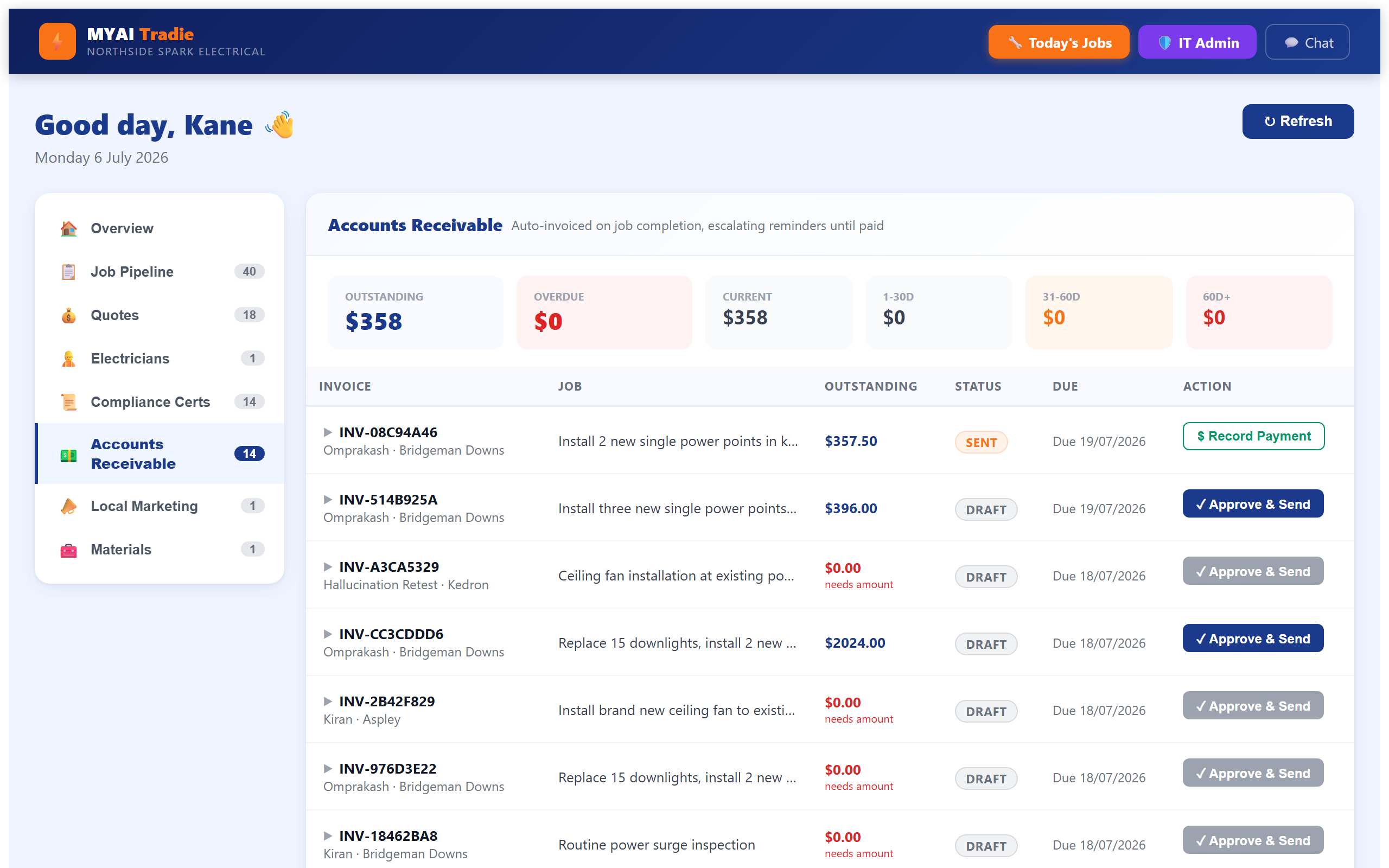This screenshot has width=1389, height=868.
Task: Open the Chat button
Action: pos(1307,42)
